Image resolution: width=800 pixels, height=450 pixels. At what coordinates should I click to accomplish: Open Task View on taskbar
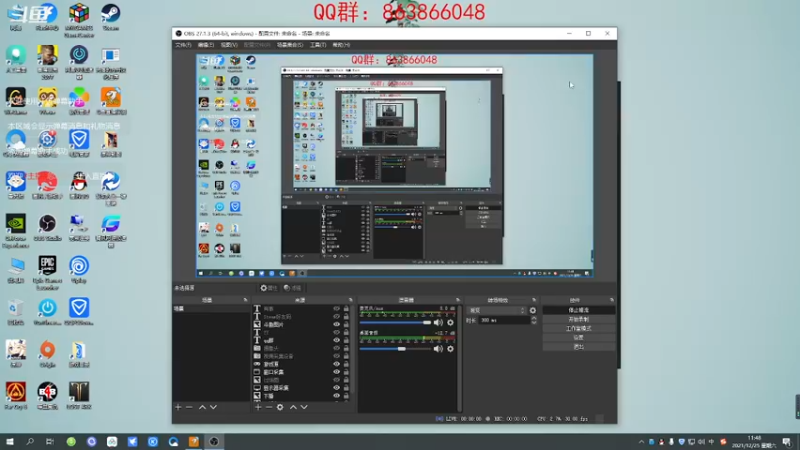pyautogui.click(x=50, y=441)
